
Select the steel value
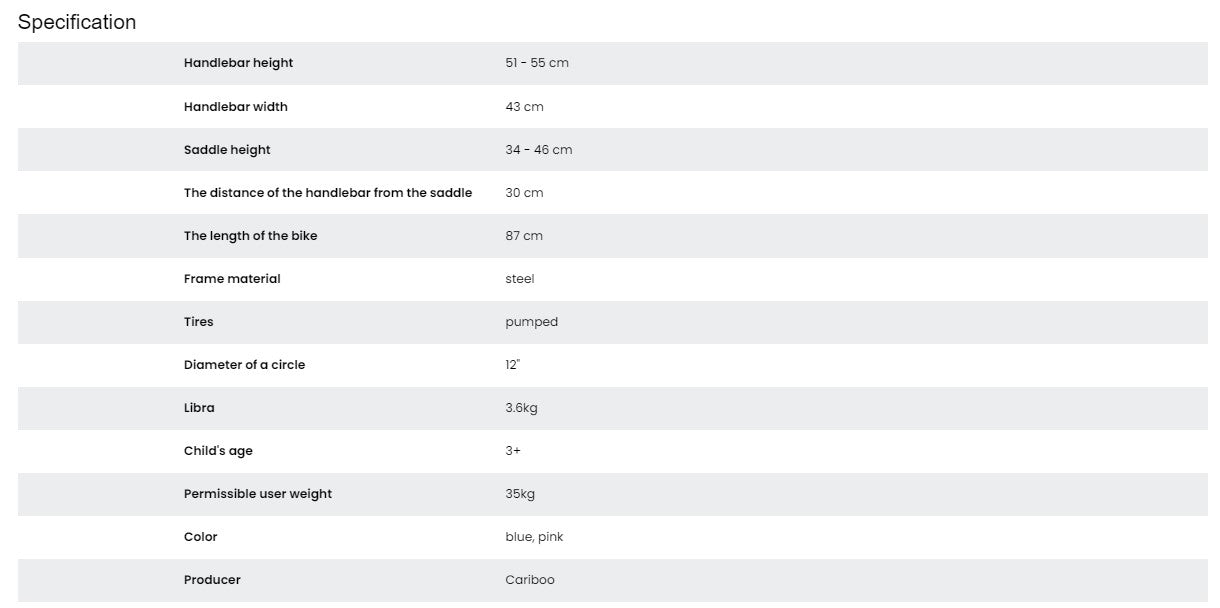point(520,279)
